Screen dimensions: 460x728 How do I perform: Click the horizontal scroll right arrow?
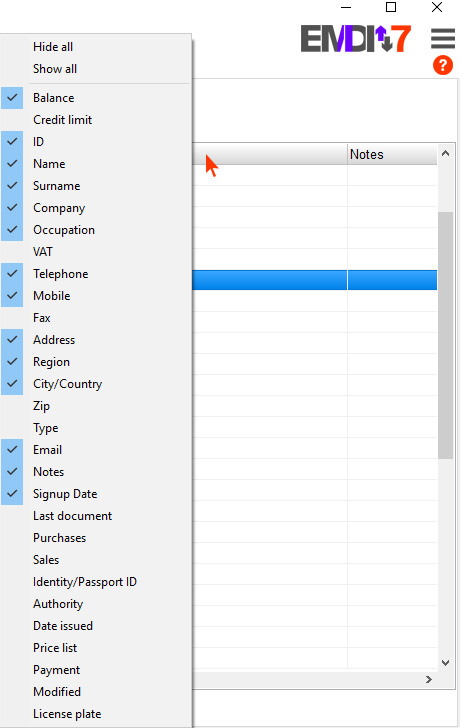pos(428,679)
